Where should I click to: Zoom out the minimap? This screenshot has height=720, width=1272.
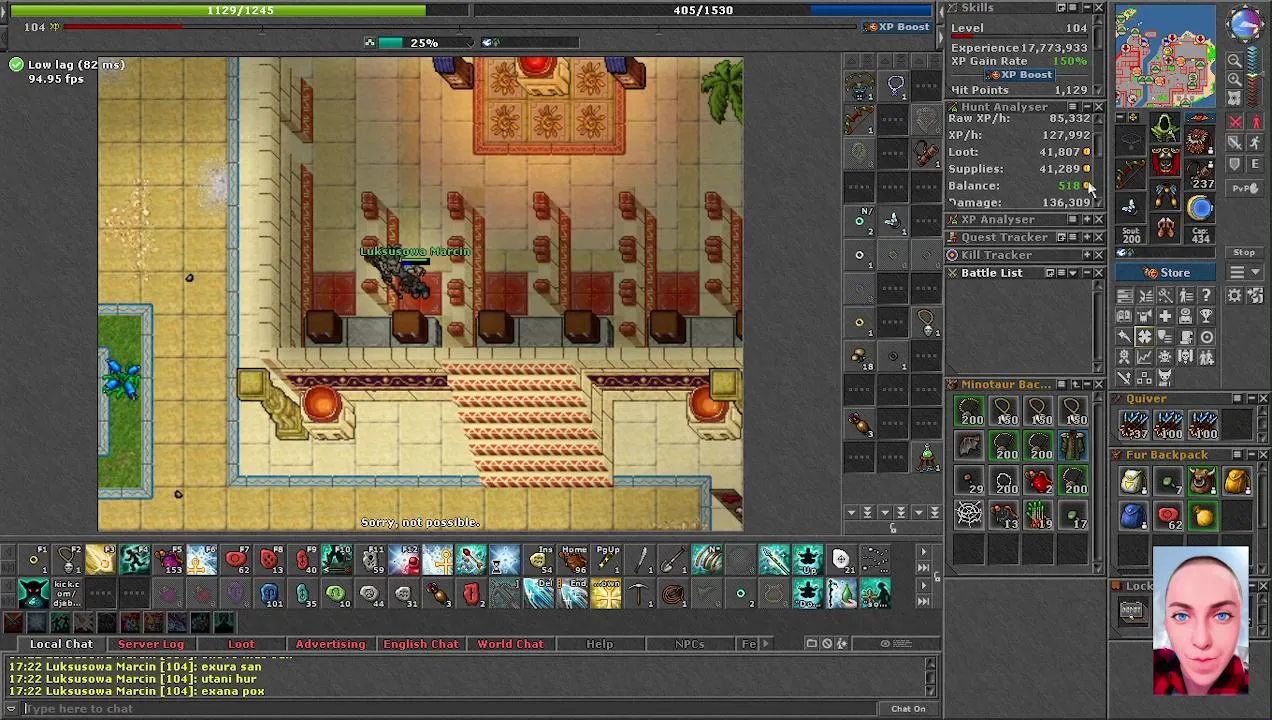click(1235, 61)
